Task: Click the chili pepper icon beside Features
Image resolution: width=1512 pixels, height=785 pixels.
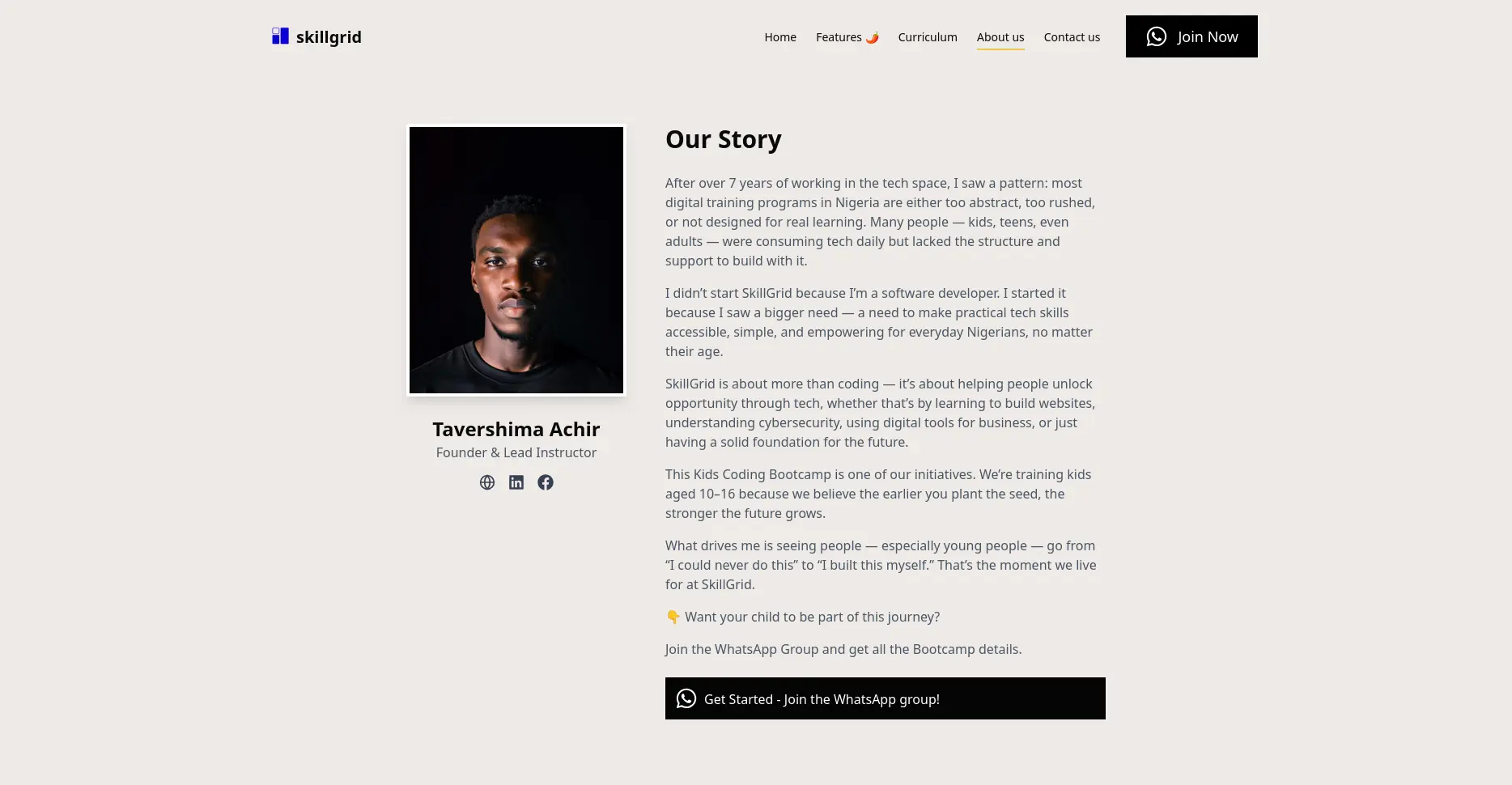Action: pos(872,37)
